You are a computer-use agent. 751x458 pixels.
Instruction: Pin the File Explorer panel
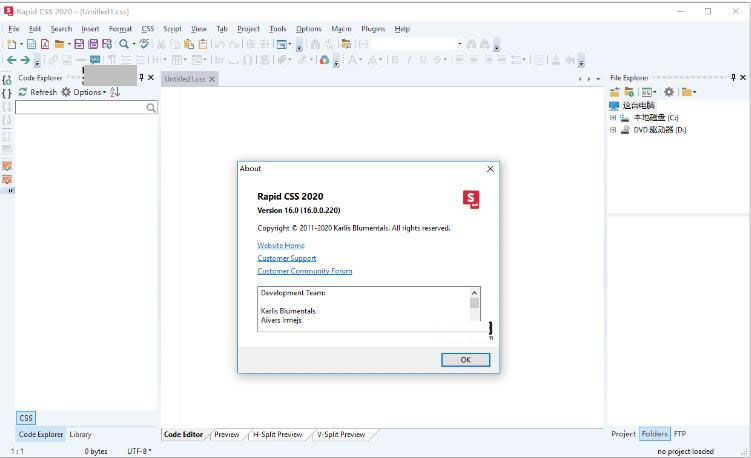coord(732,77)
